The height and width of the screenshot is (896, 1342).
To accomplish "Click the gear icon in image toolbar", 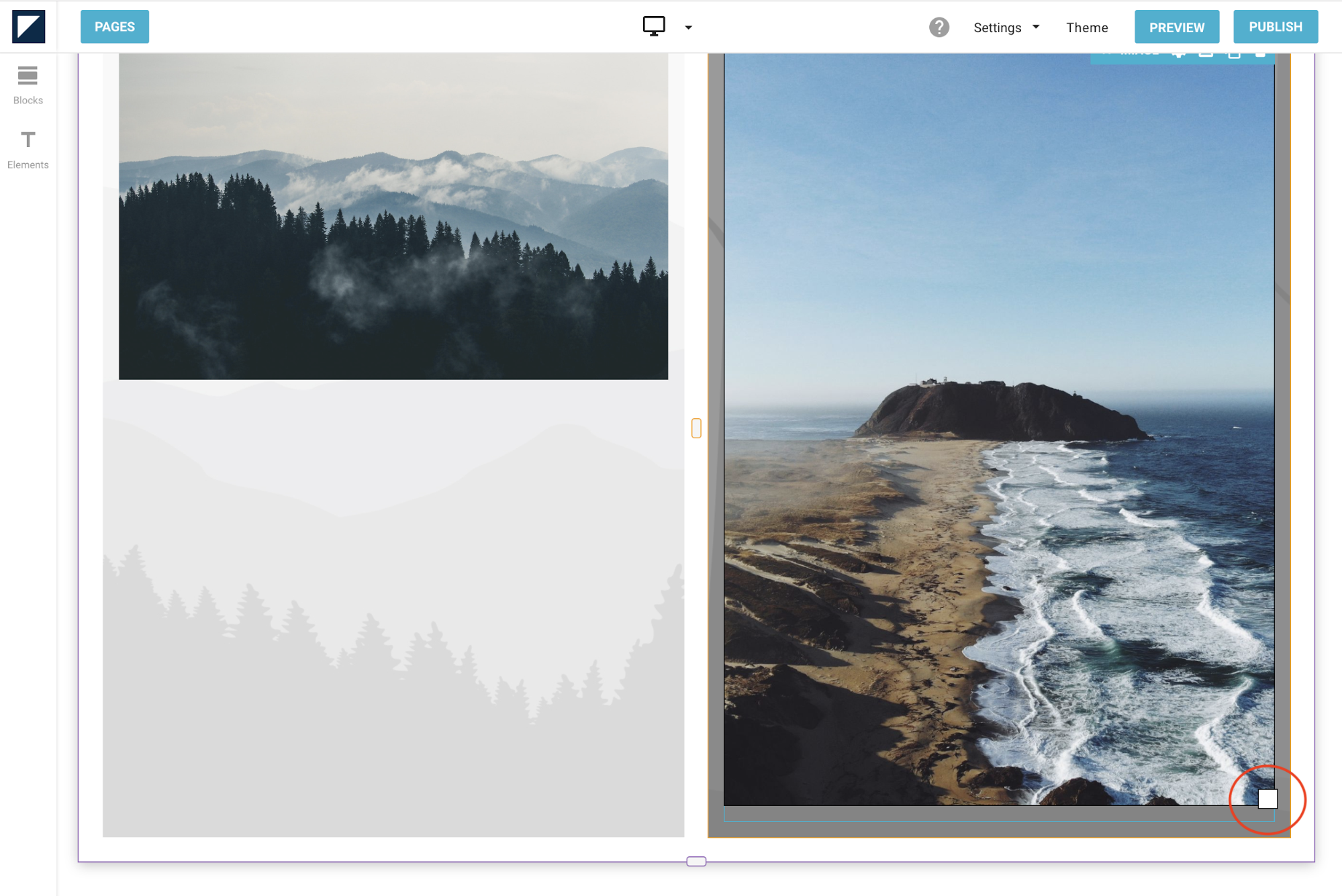I will point(1179,54).
